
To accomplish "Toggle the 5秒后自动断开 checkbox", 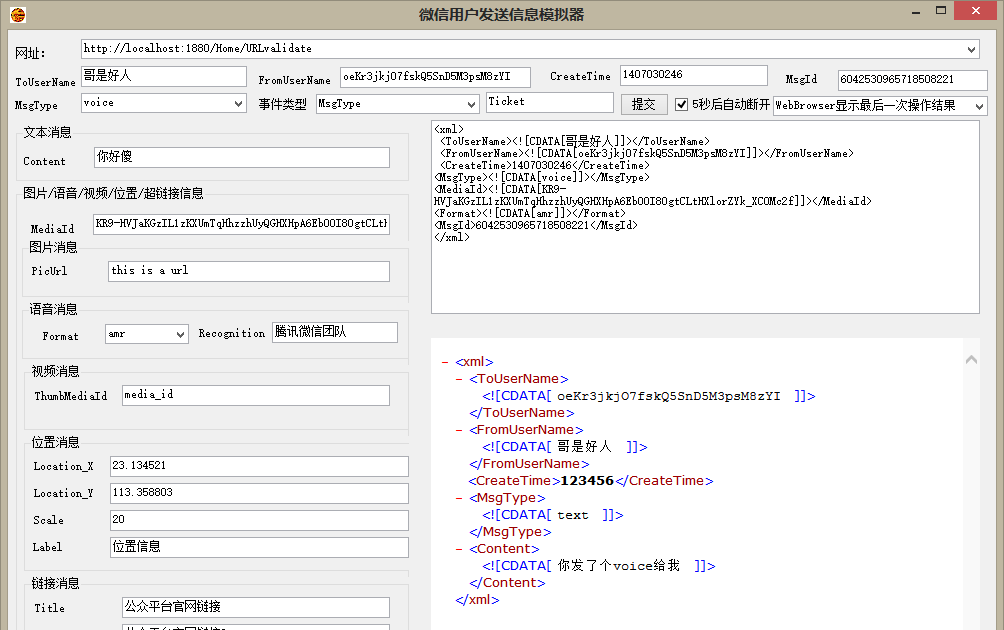I will coord(681,104).
